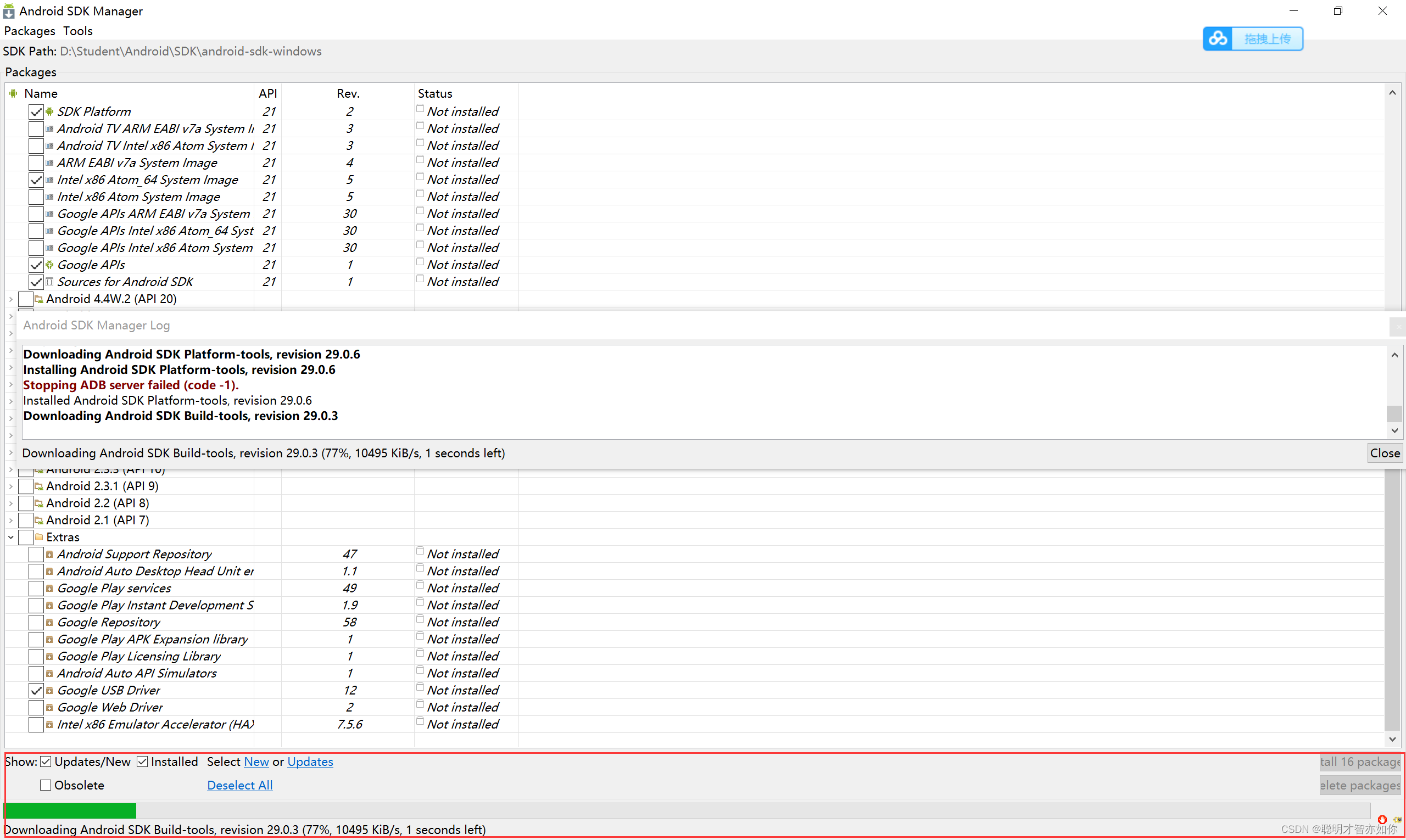This screenshot has width=1406, height=840.
Task: Click the Android 2.1 (API 7) folder icon
Action: [39, 520]
